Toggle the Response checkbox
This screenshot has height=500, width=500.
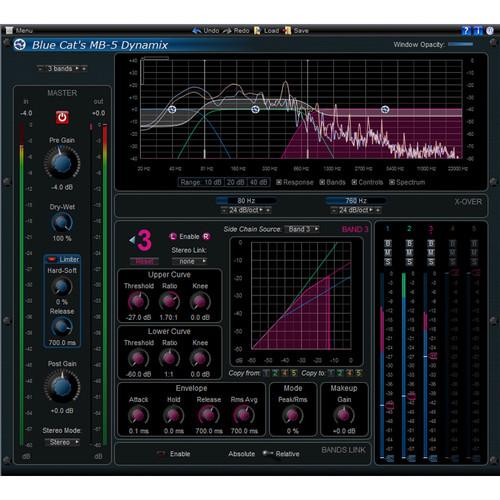click(279, 182)
